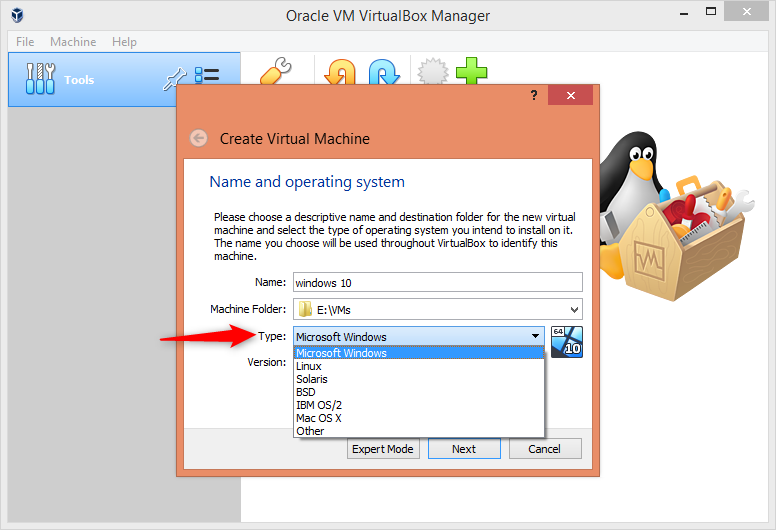776x530 pixels.
Task: Click the yellow folder icon in Machine Folder
Action: click(305, 309)
